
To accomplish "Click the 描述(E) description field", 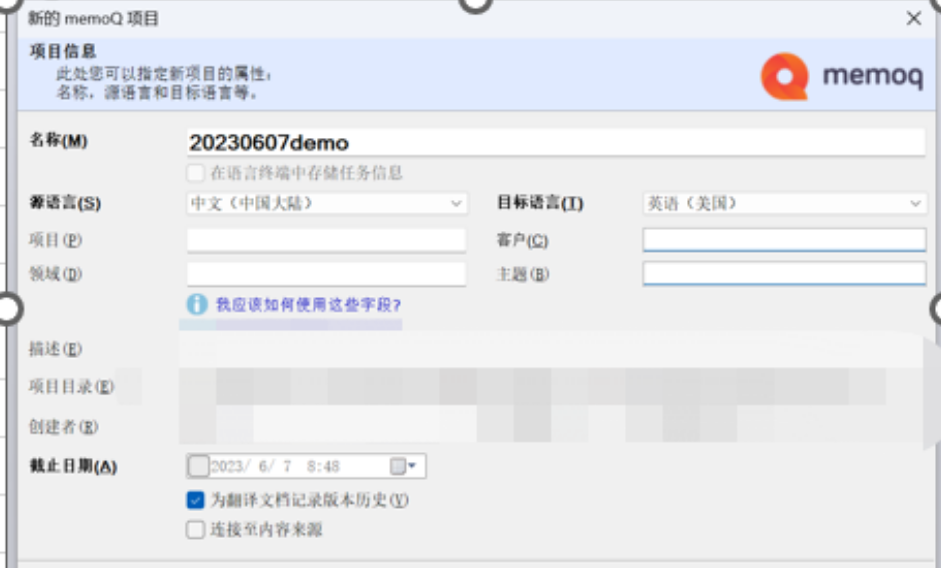I will [552, 349].
